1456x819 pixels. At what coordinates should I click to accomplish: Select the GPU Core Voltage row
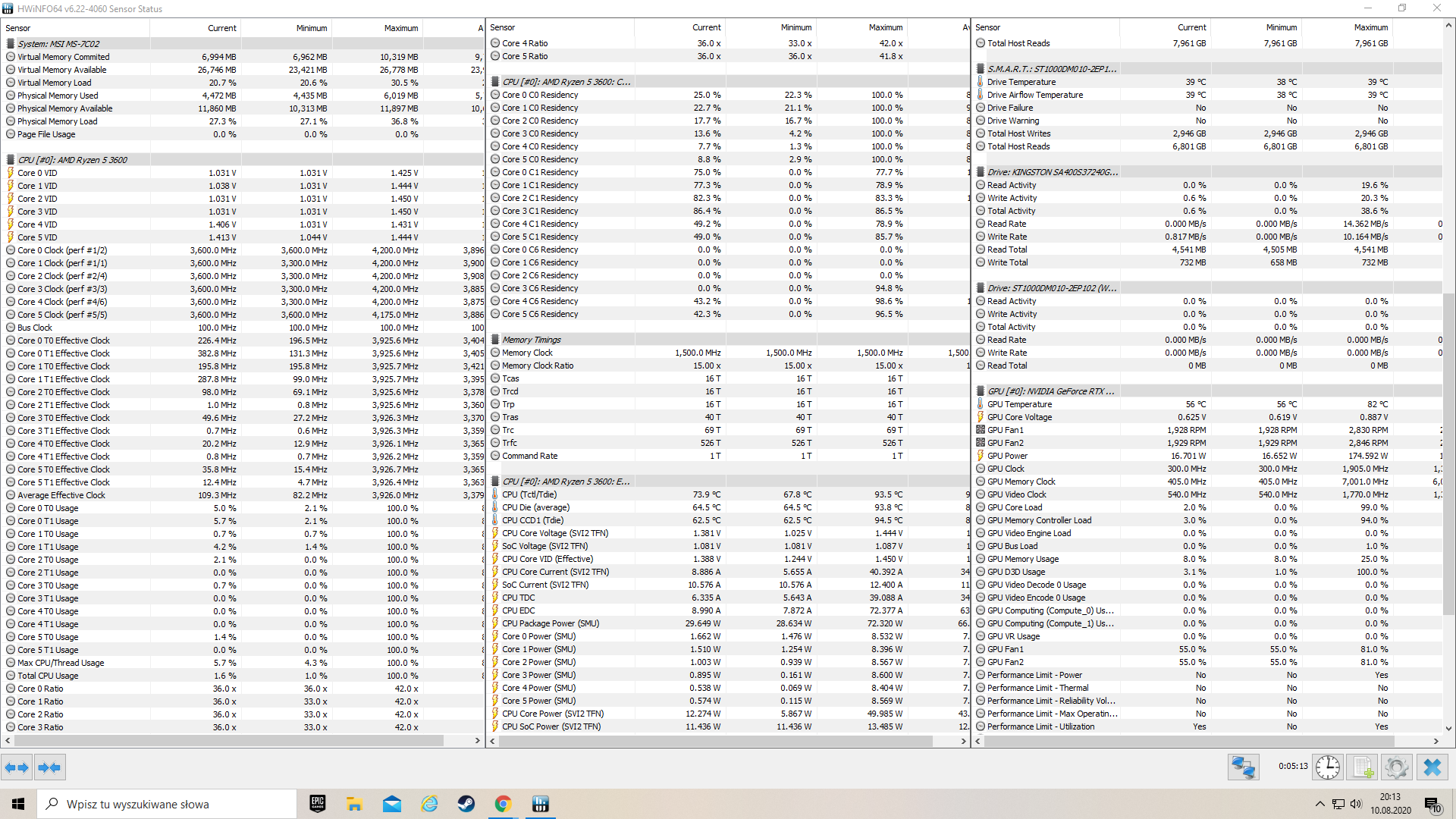coord(1210,417)
